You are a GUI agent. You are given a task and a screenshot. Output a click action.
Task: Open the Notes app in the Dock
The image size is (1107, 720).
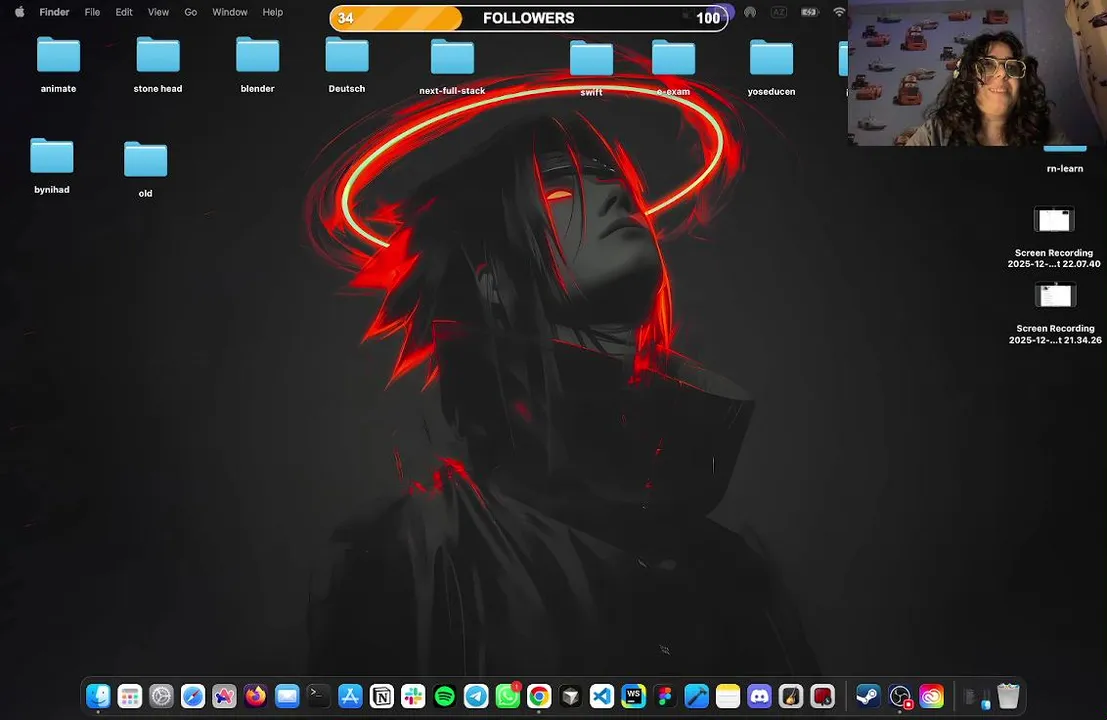pos(728,697)
